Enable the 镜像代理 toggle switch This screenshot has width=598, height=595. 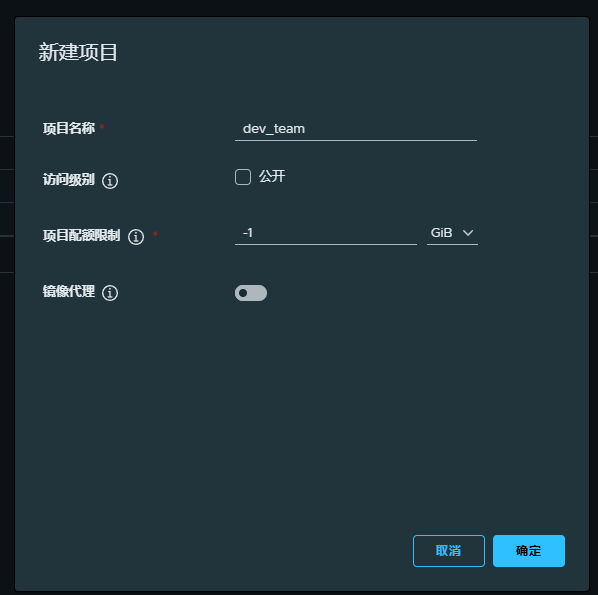(251, 293)
